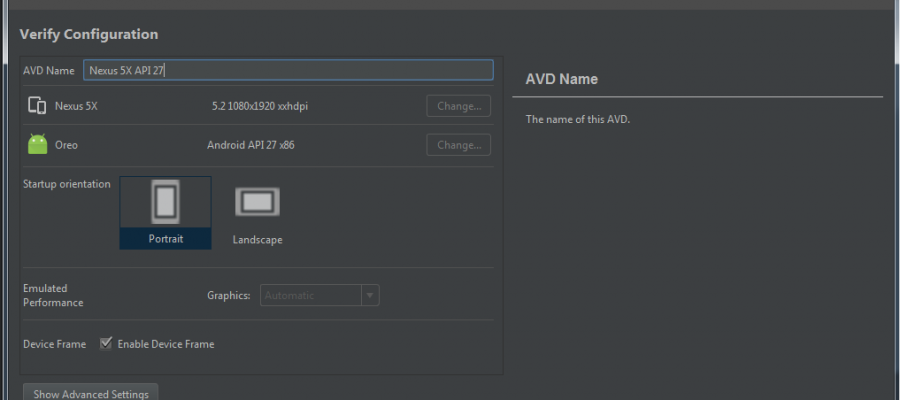Click the Graphics dropdown arrow
This screenshot has width=900, height=400.
(370, 295)
